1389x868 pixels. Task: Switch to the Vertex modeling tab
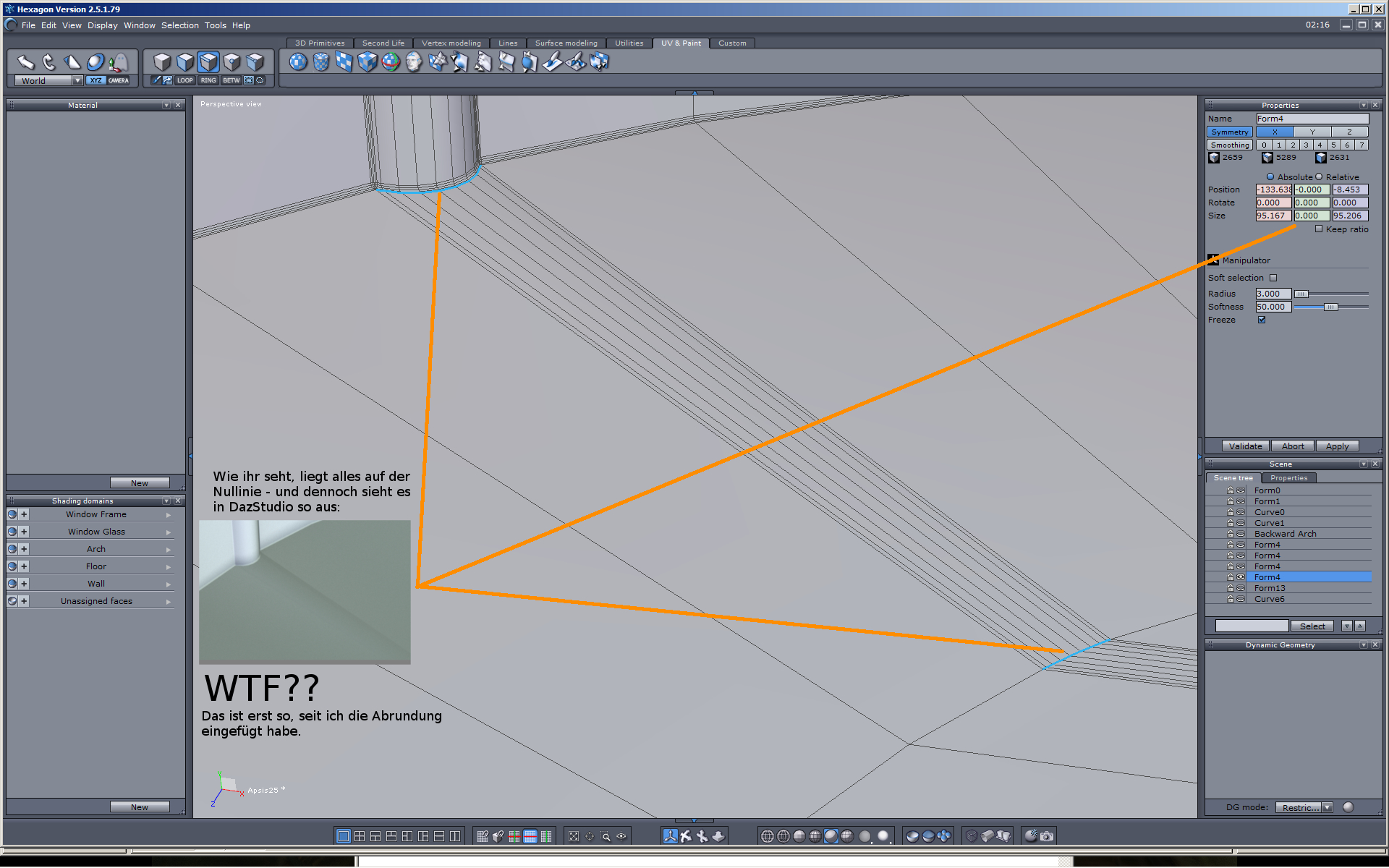tap(451, 43)
